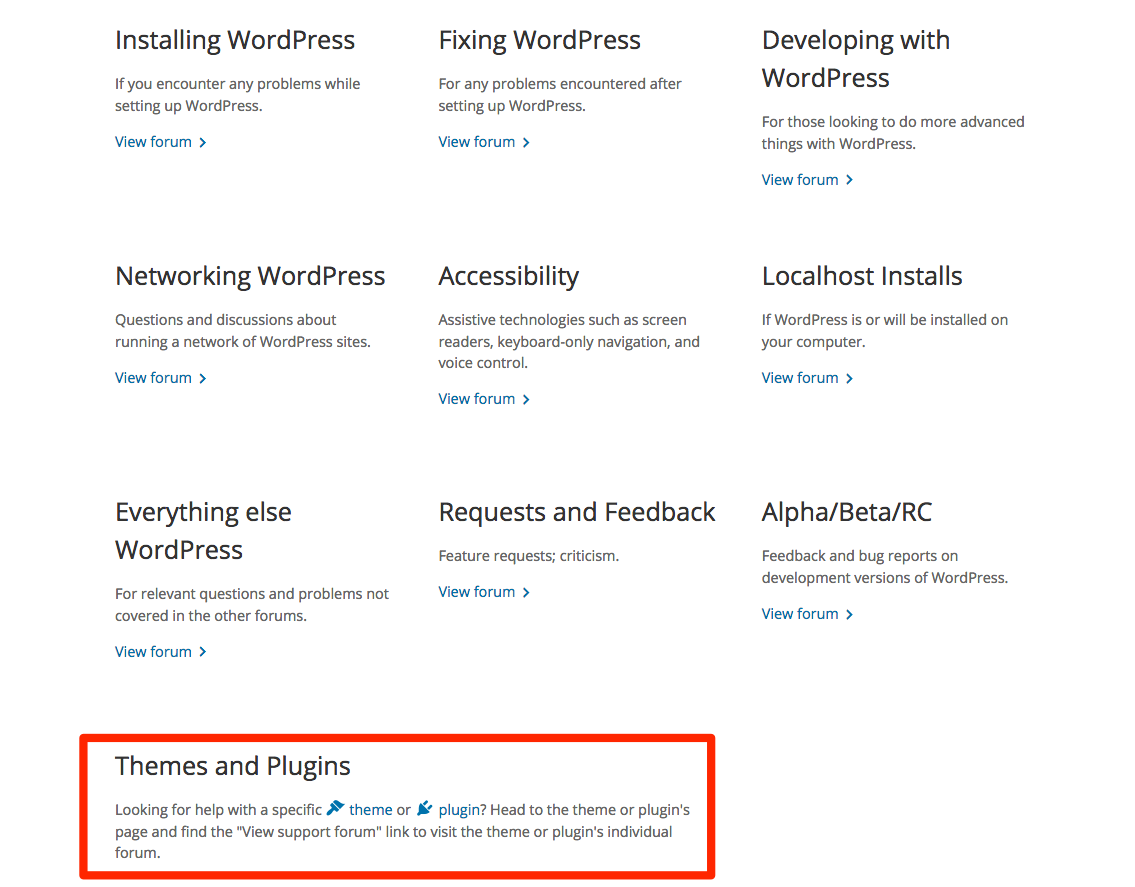Click the chevron after Networking WordPress View forum
Image resolution: width=1135 pixels, height=887 pixels.
203,379
